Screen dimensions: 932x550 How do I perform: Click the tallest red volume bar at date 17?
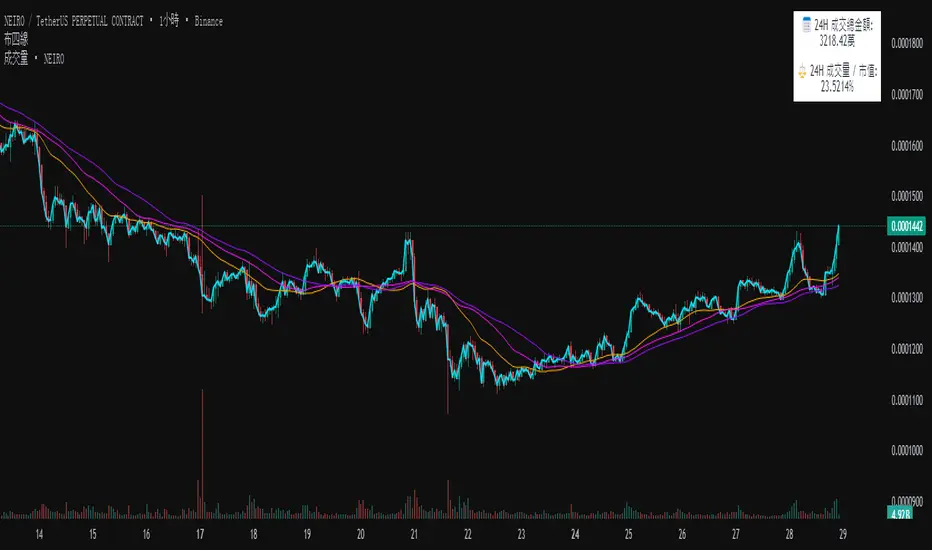tap(202, 454)
